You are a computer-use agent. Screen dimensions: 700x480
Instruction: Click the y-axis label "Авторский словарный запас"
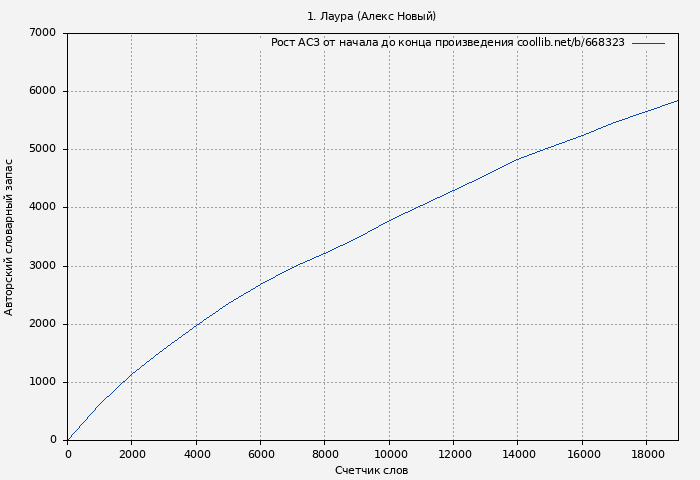tap(10, 237)
